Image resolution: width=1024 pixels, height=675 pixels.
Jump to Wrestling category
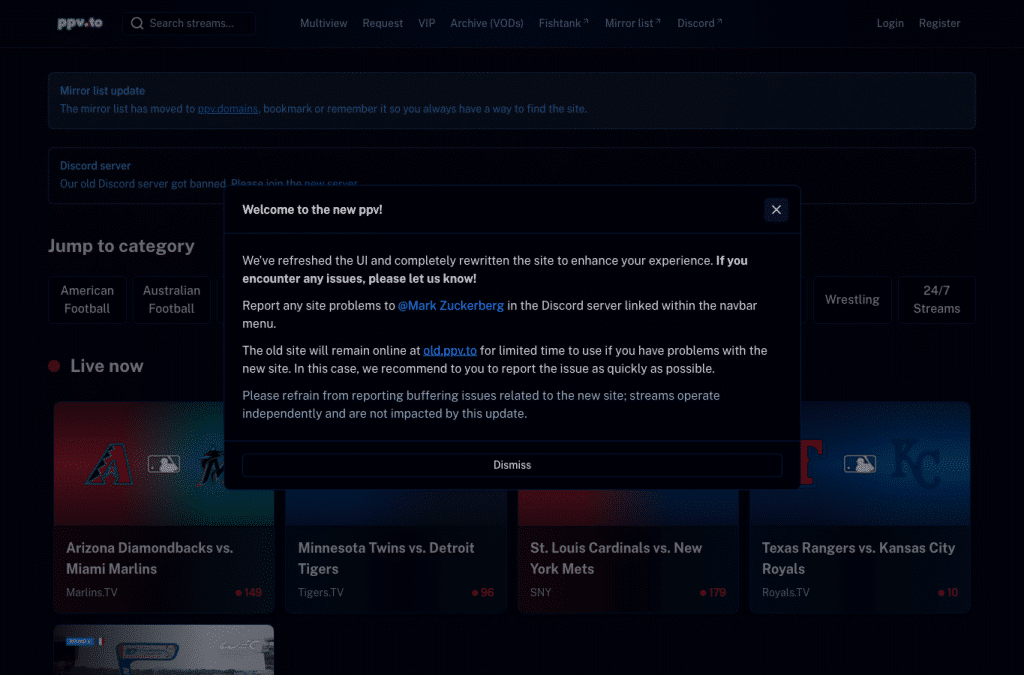pos(852,300)
